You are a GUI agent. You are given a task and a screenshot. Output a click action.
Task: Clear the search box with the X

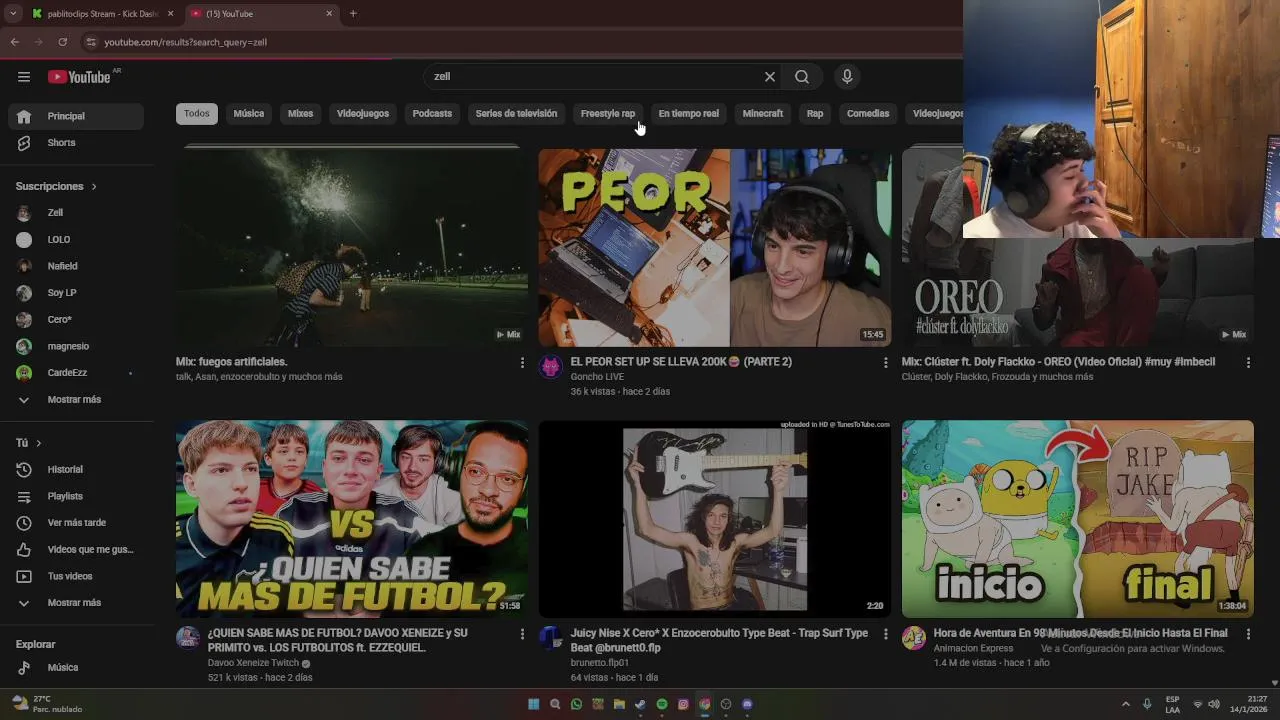coord(770,77)
